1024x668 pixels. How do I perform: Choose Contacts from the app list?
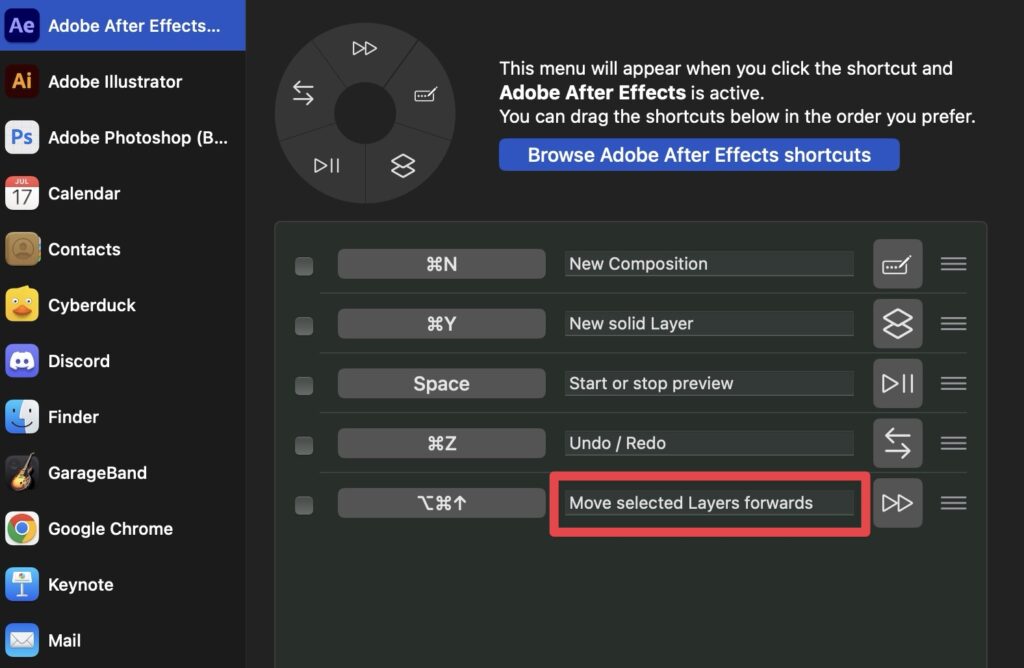point(123,249)
